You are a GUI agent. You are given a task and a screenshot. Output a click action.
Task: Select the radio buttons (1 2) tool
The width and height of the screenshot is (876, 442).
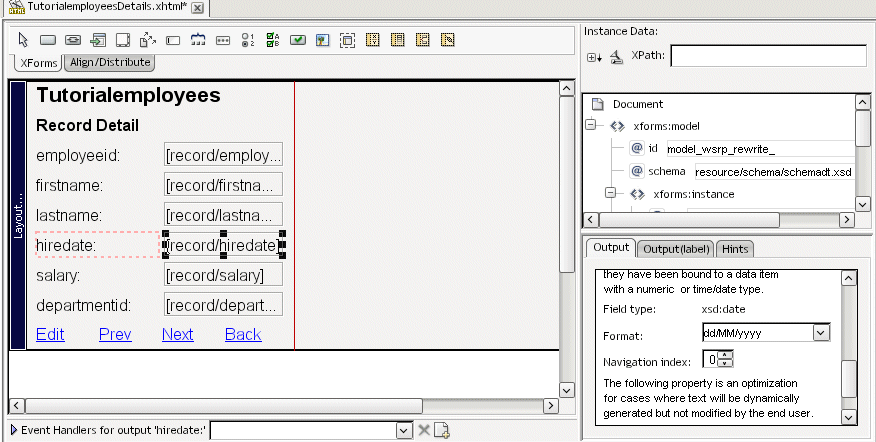[x=248, y=40]
